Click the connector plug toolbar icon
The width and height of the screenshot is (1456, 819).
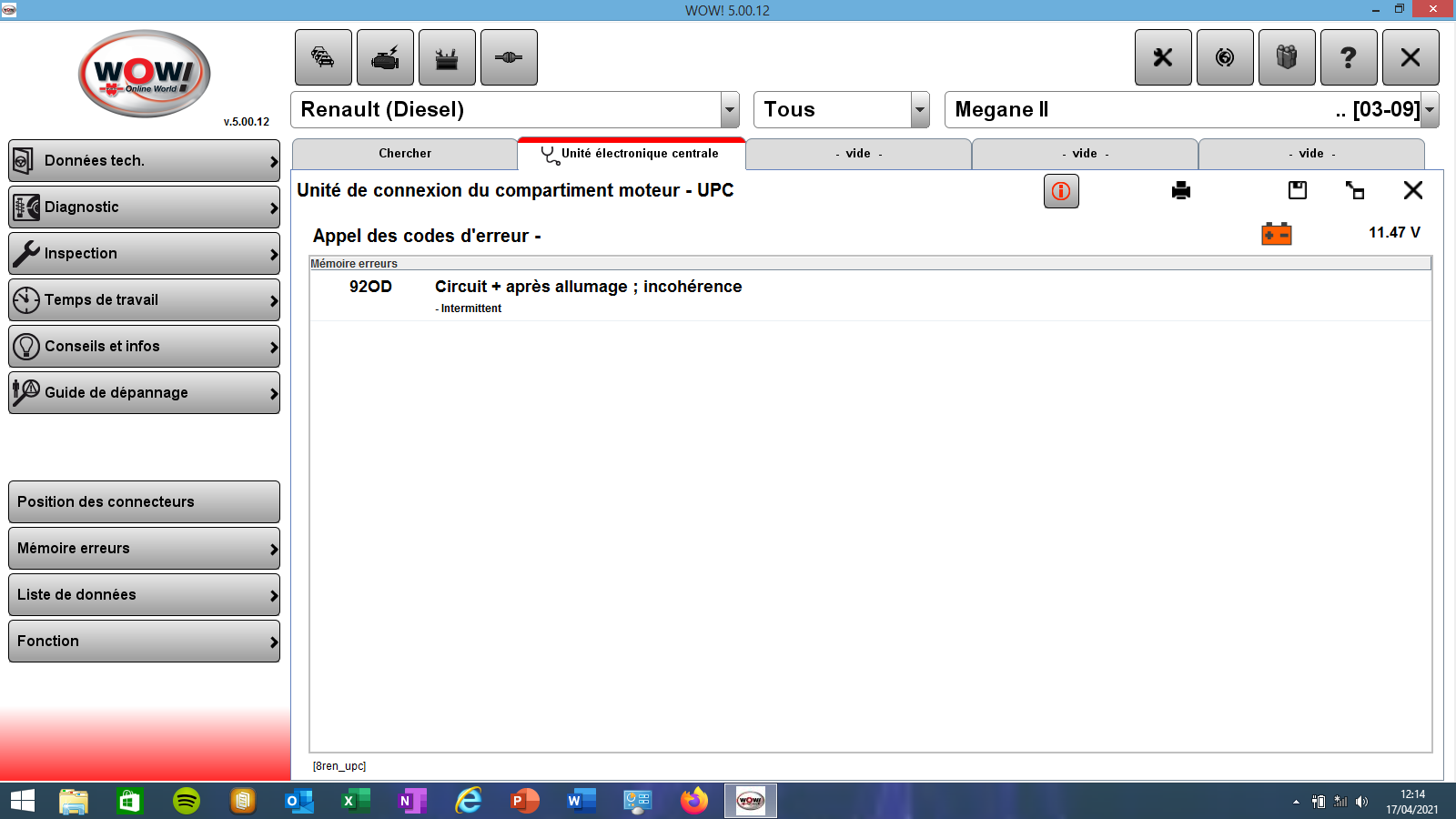coord(509,57)
